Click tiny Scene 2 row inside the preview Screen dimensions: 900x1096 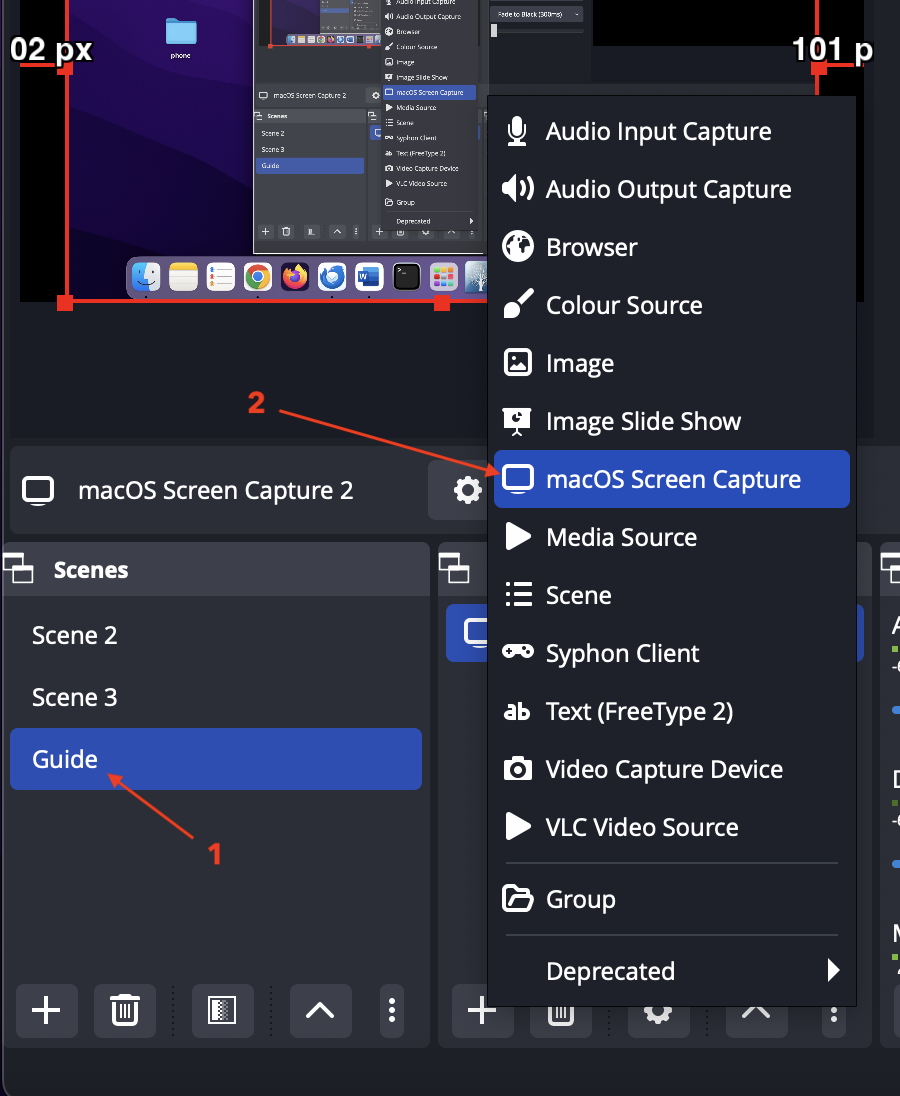pyautogui.click(x=310, y=134)
